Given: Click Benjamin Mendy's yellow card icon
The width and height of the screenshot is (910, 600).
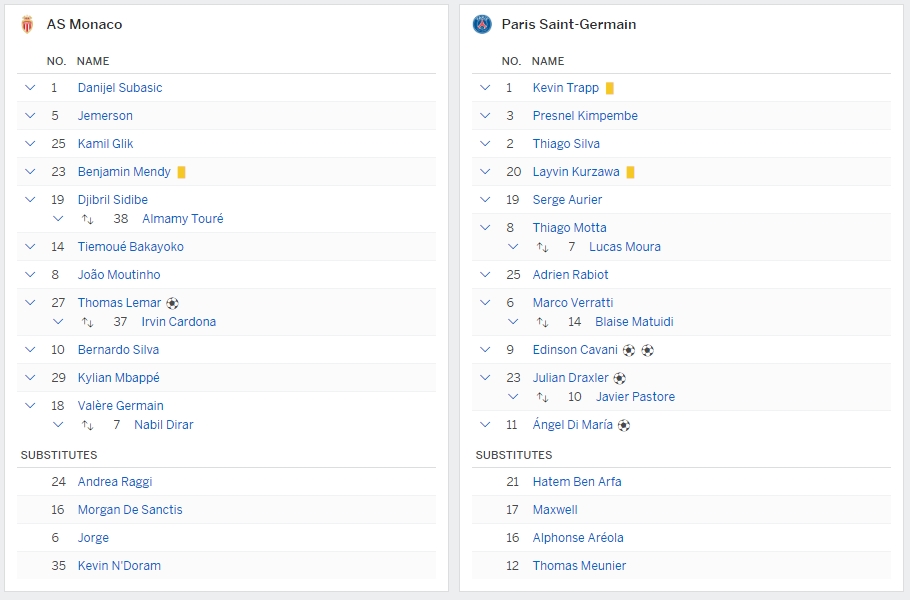Looking at the screenshot, I should pos(181,172).
